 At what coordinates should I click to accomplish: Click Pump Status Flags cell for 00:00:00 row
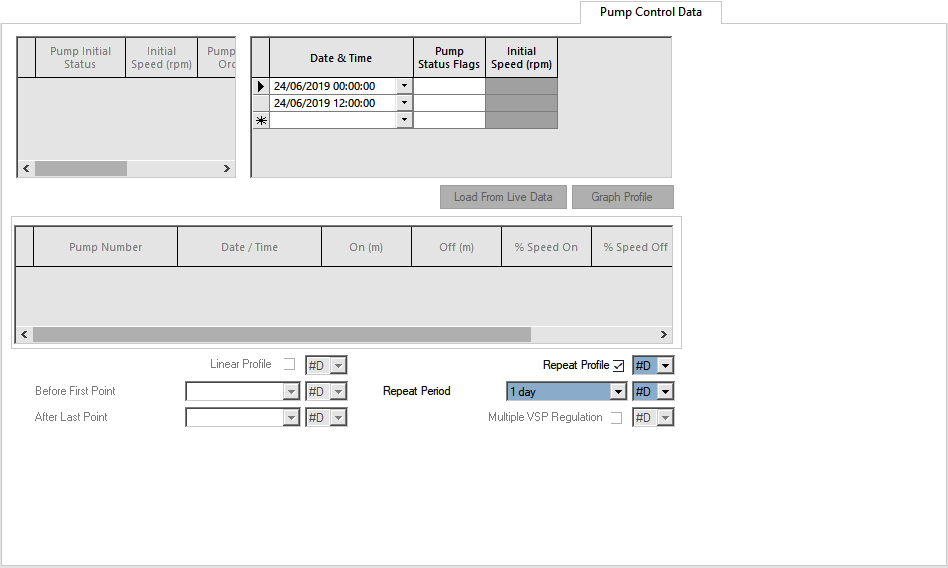coord(449,86)
